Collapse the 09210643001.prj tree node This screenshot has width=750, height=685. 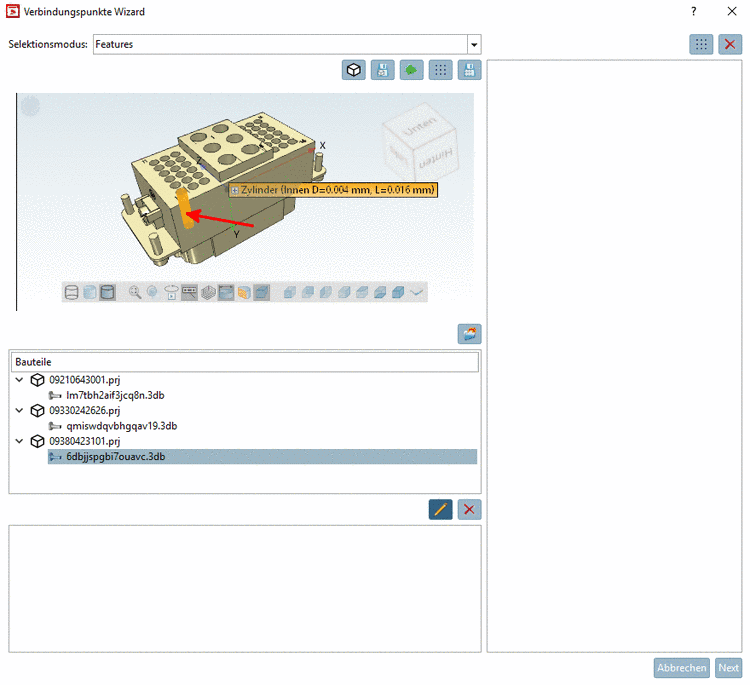tap(19, 380)
